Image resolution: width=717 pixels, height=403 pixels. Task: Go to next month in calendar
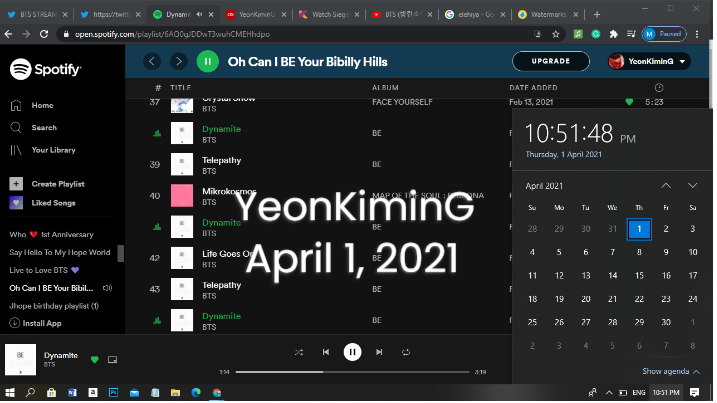(695, 186)
